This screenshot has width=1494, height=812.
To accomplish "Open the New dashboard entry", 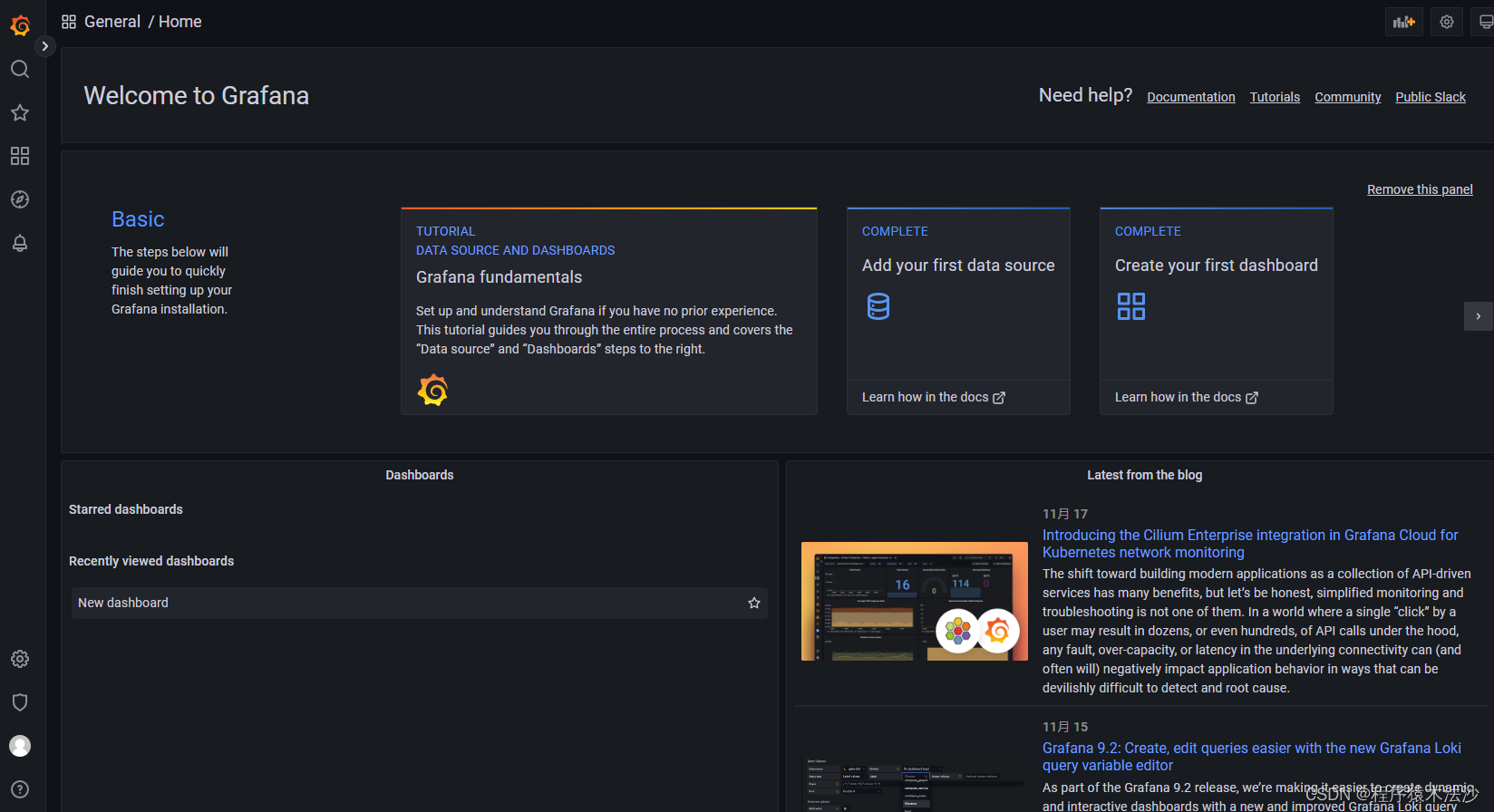I will 420,603.
